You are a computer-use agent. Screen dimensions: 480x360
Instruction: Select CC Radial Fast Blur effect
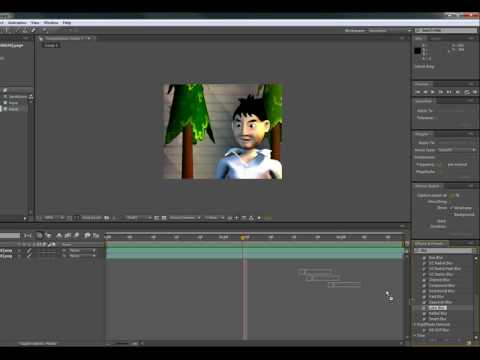point(444,269)
